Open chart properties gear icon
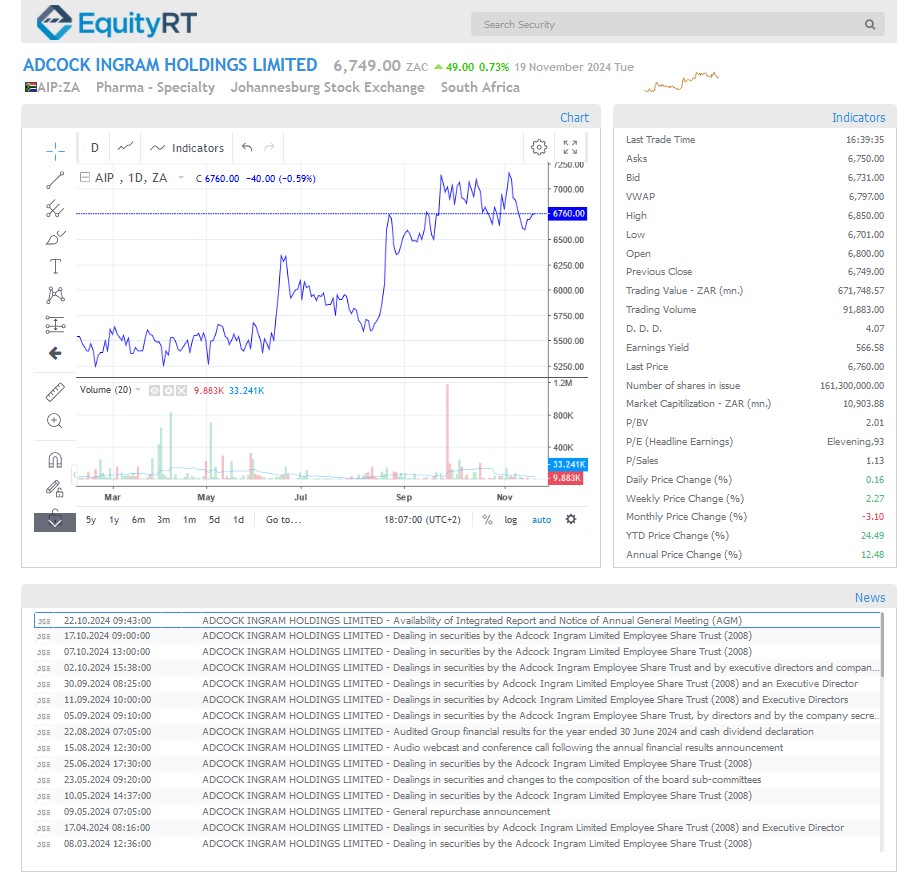Screen dimensions: 913x881 539,147
